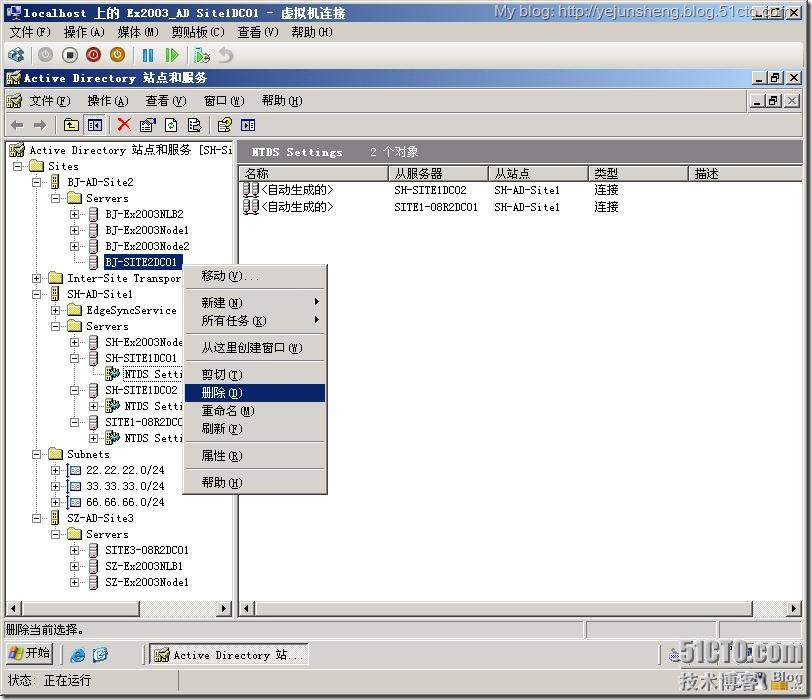Screen dimensions: 812x700
Task: Expand the BJ-Ex2003Node1 server node
Action: (x=75, y=230)
